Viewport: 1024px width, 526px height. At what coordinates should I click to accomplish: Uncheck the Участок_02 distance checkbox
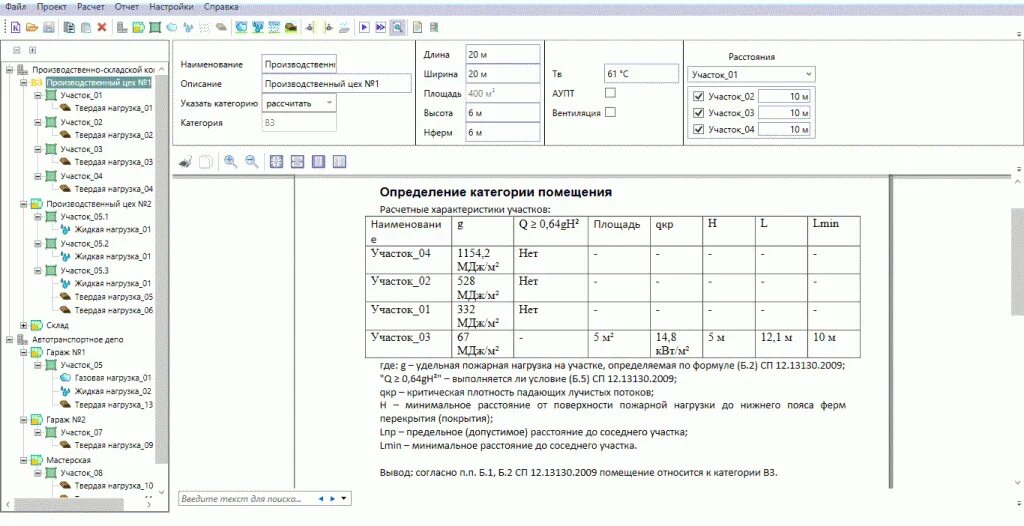click(x=698, y=97)
